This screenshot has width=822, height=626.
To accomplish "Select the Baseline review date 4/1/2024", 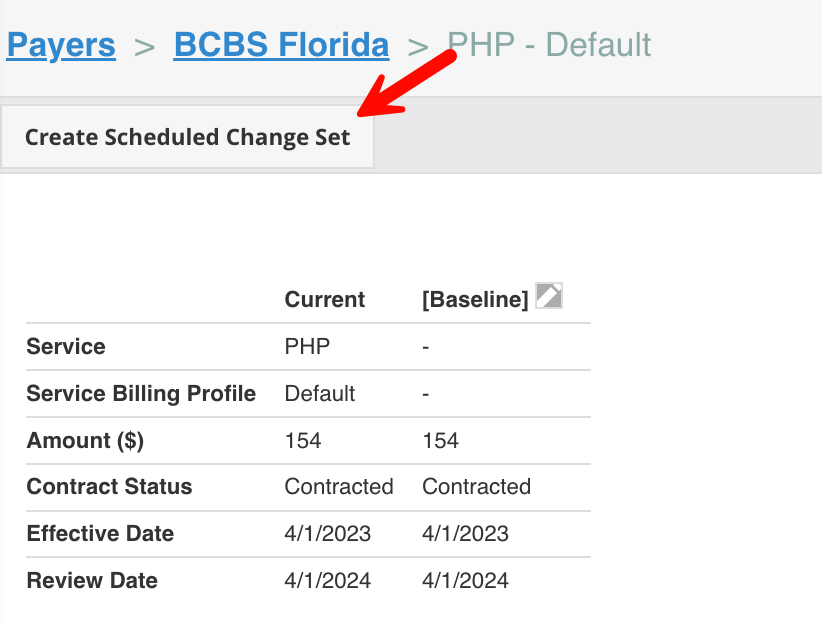I will pos(466,580).
